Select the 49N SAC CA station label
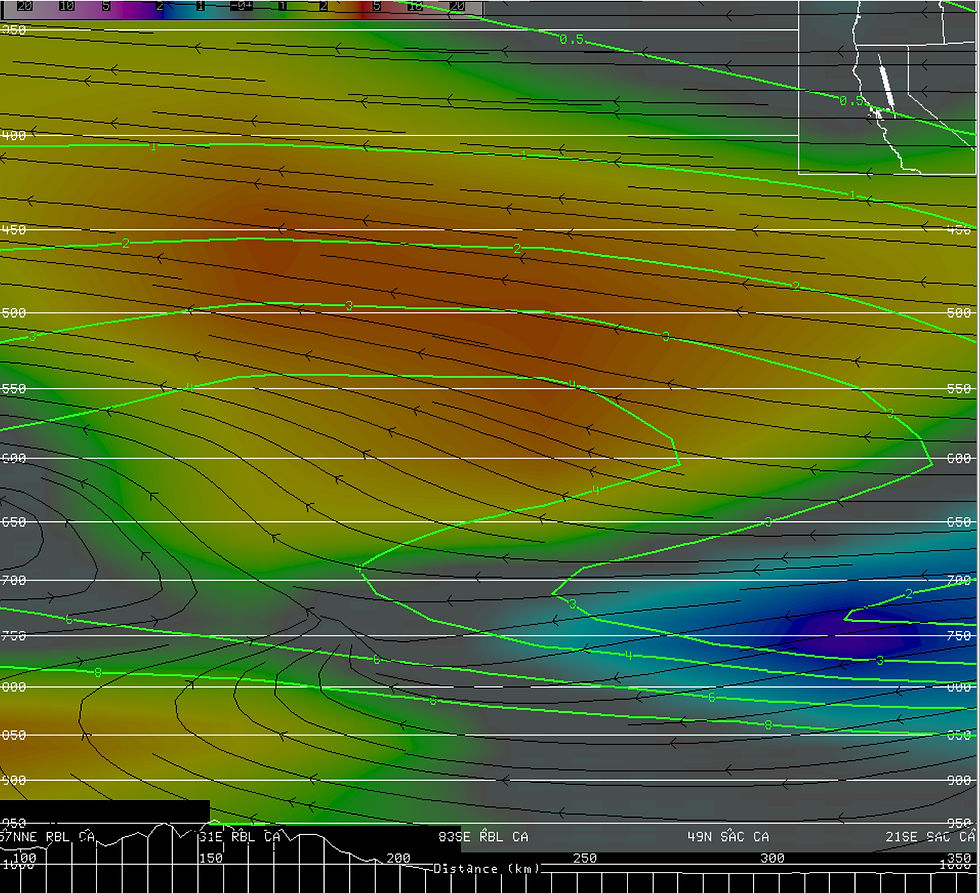980x893 pixels. 728,837
